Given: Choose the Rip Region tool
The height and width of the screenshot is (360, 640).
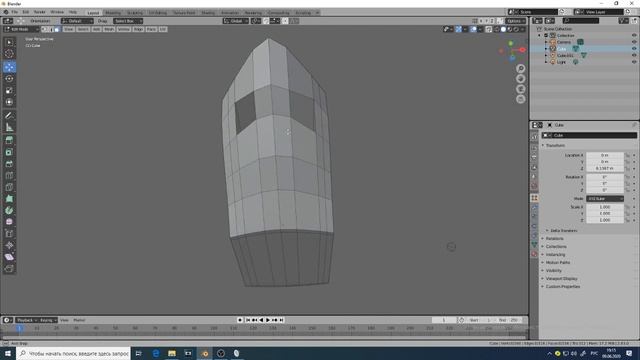Looking at the screenshot, I should click(x=9, y=269).
